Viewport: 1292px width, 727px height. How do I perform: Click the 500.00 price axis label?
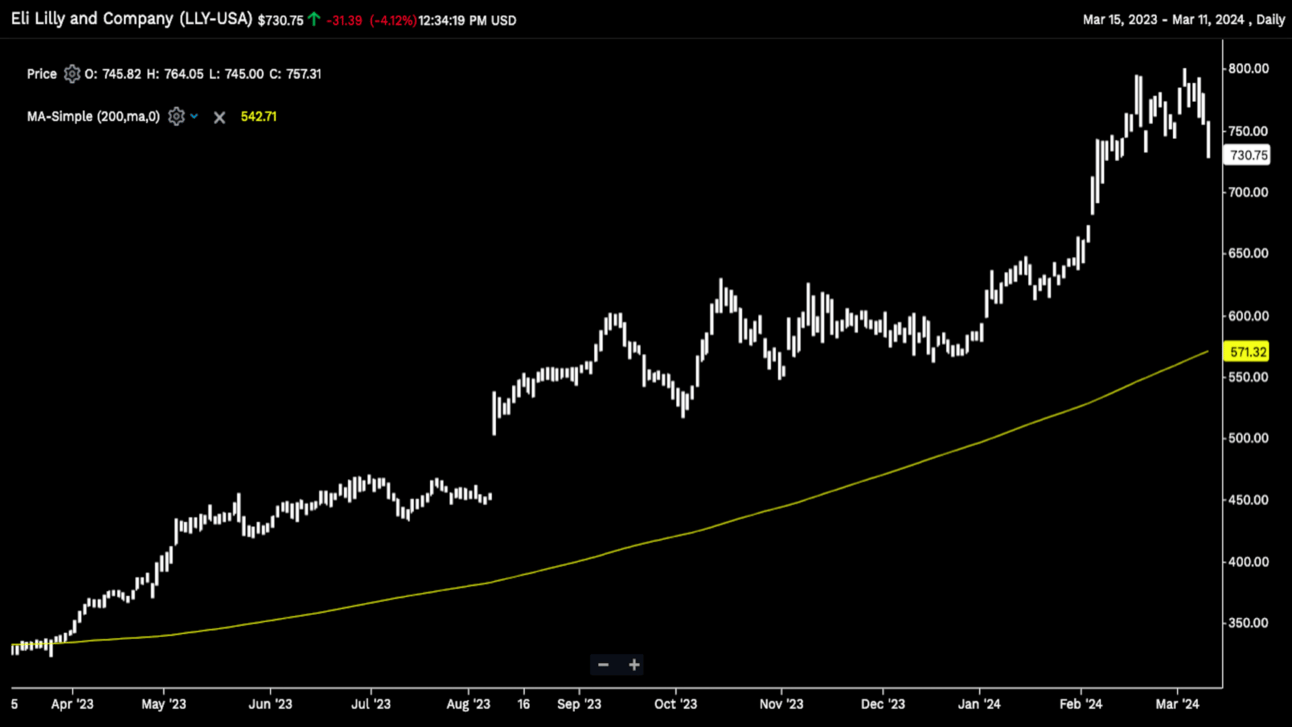pyautogui.click(x=1249, y=438)
